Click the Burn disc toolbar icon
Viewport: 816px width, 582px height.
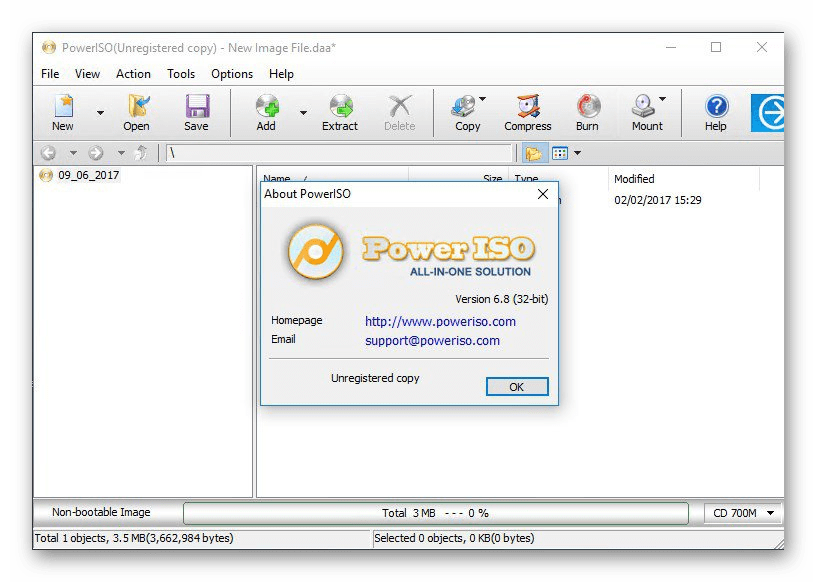[x=589, y=106]
